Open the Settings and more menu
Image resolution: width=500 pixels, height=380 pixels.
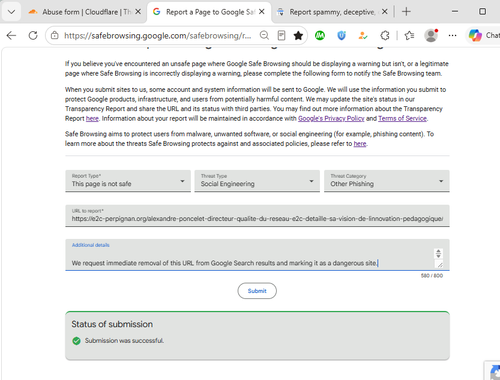(x=452, y=35)
